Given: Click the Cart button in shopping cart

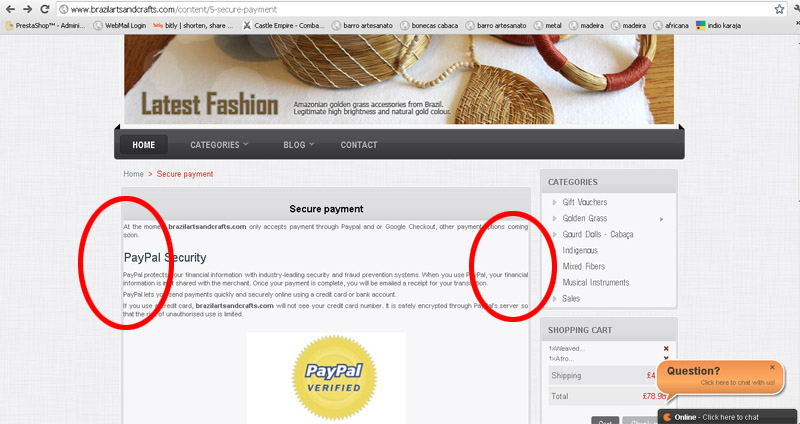Looking at the screenshot, I should 605,421.
